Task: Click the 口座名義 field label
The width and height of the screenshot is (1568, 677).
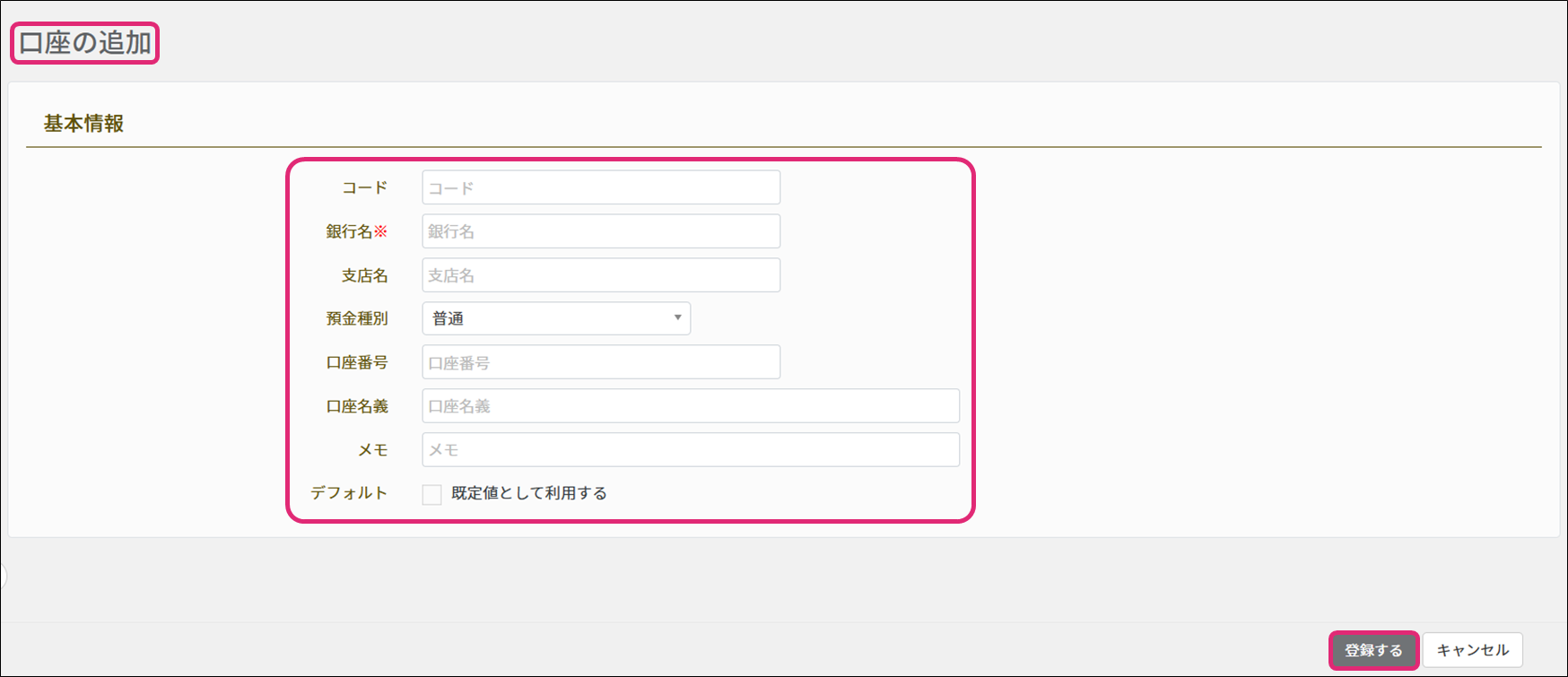Action: [x=357, y=406]
